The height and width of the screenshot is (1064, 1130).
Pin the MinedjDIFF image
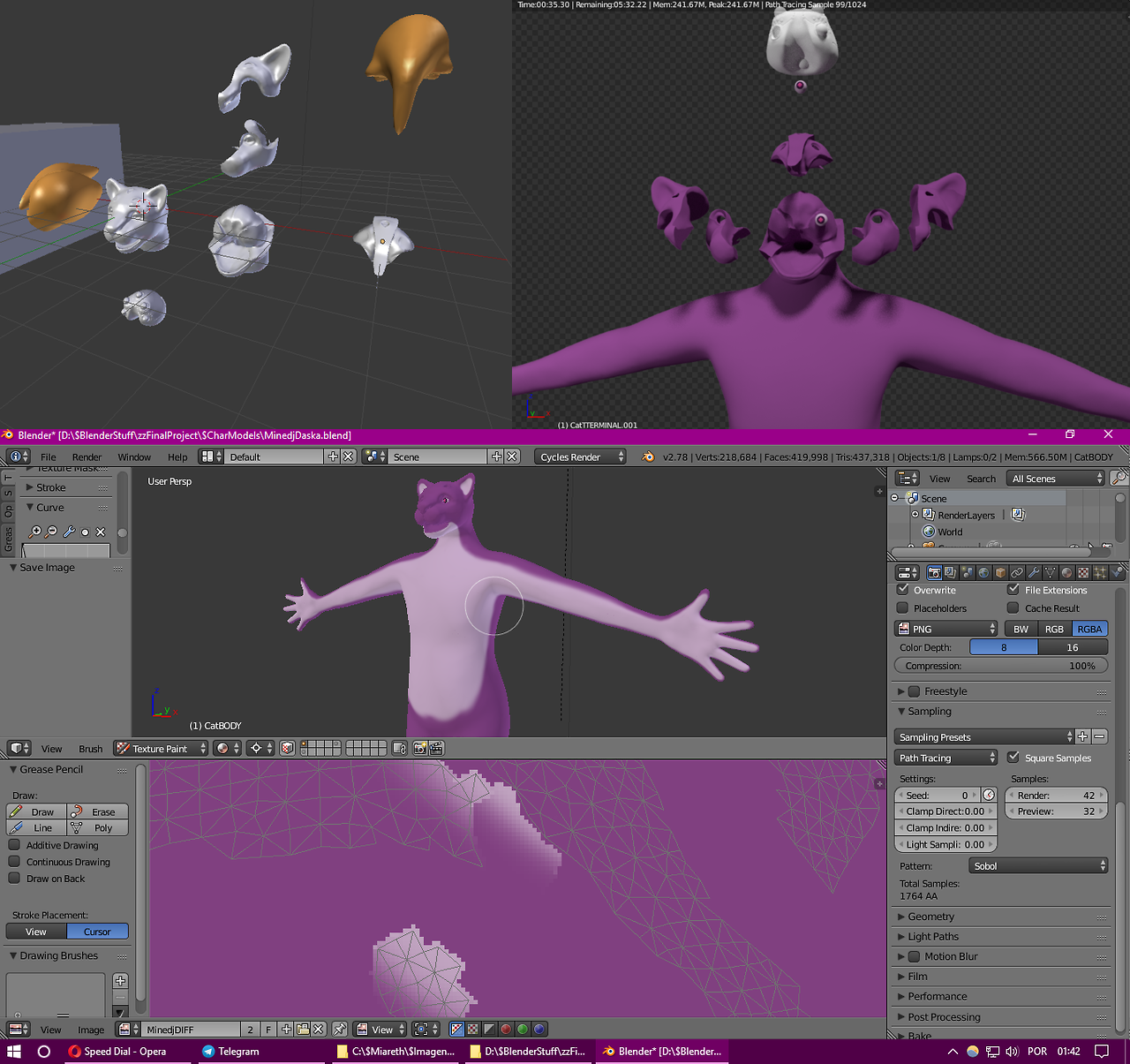340,1029
